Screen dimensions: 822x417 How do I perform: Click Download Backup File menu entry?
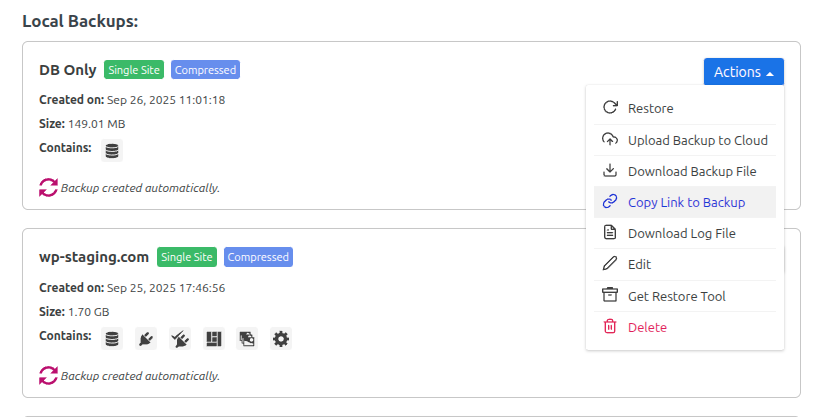coord(691,171)
